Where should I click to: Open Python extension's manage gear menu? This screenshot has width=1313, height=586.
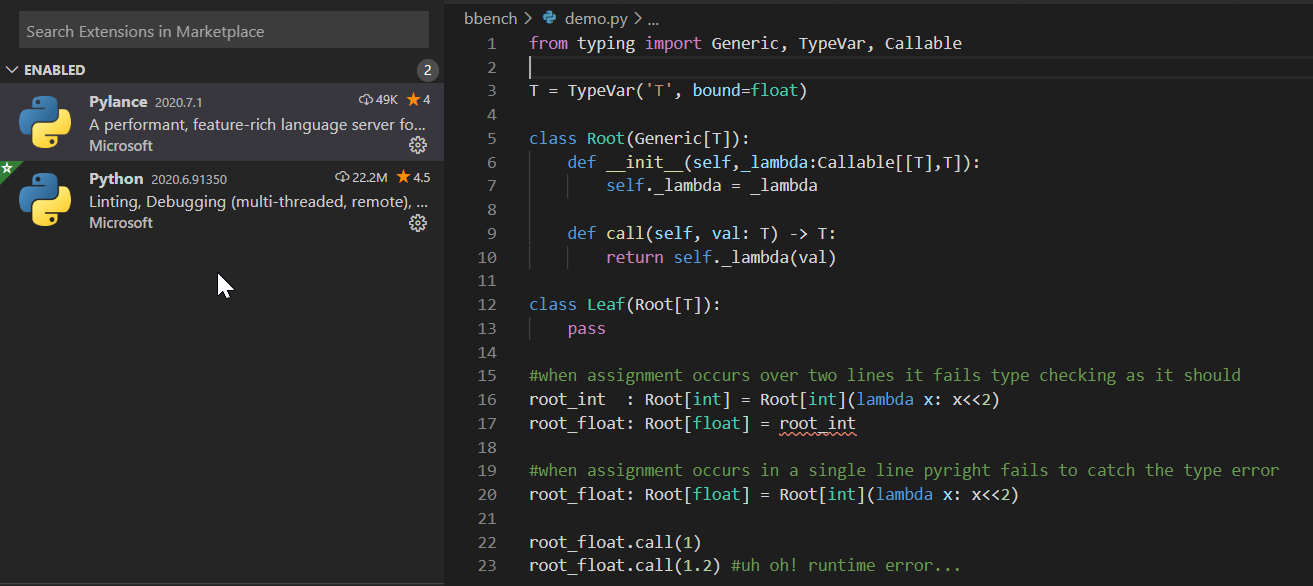click(x=418, y=223)
